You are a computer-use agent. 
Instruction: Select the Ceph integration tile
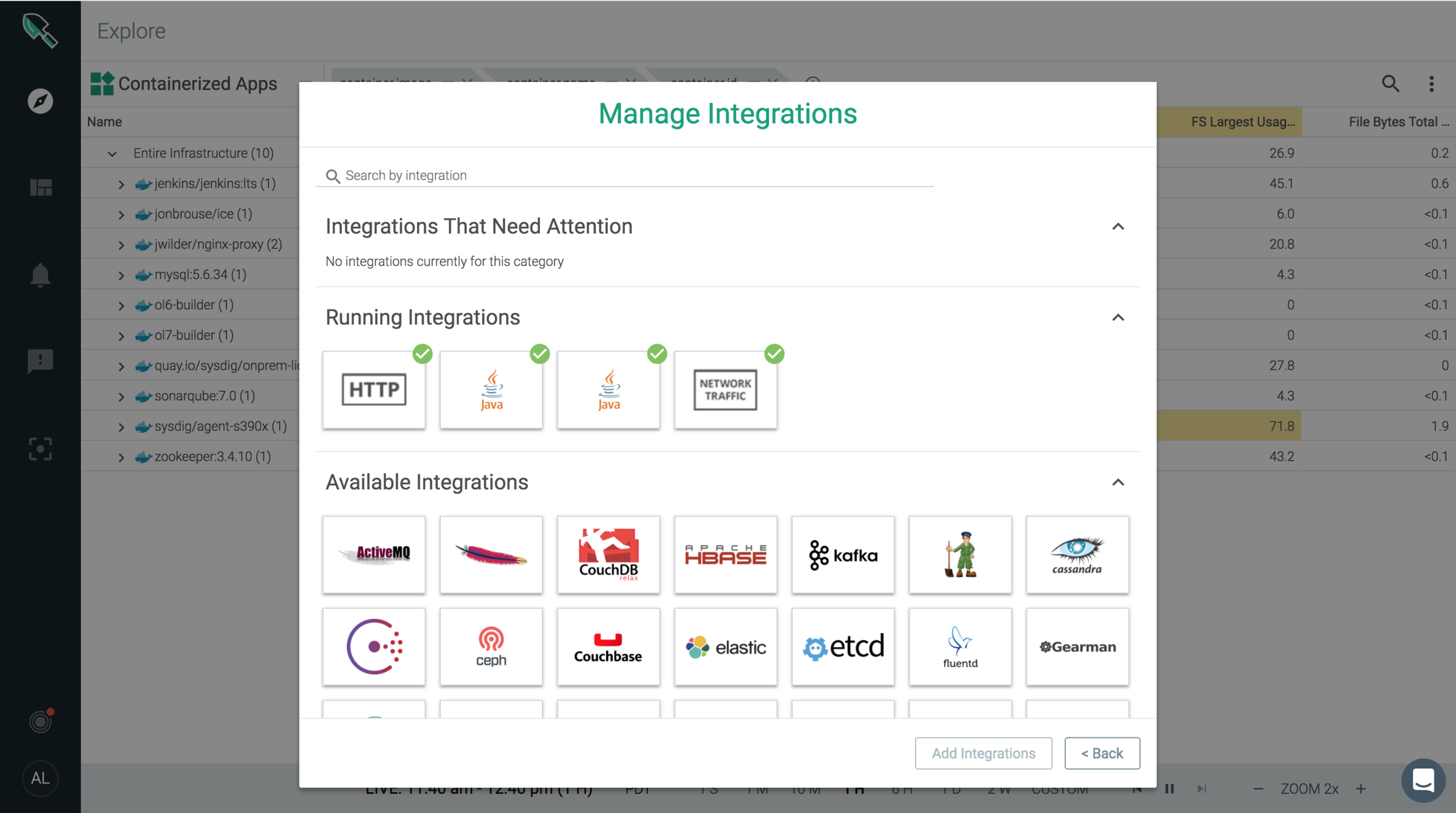pyautogui.click(x=491, y=646)
